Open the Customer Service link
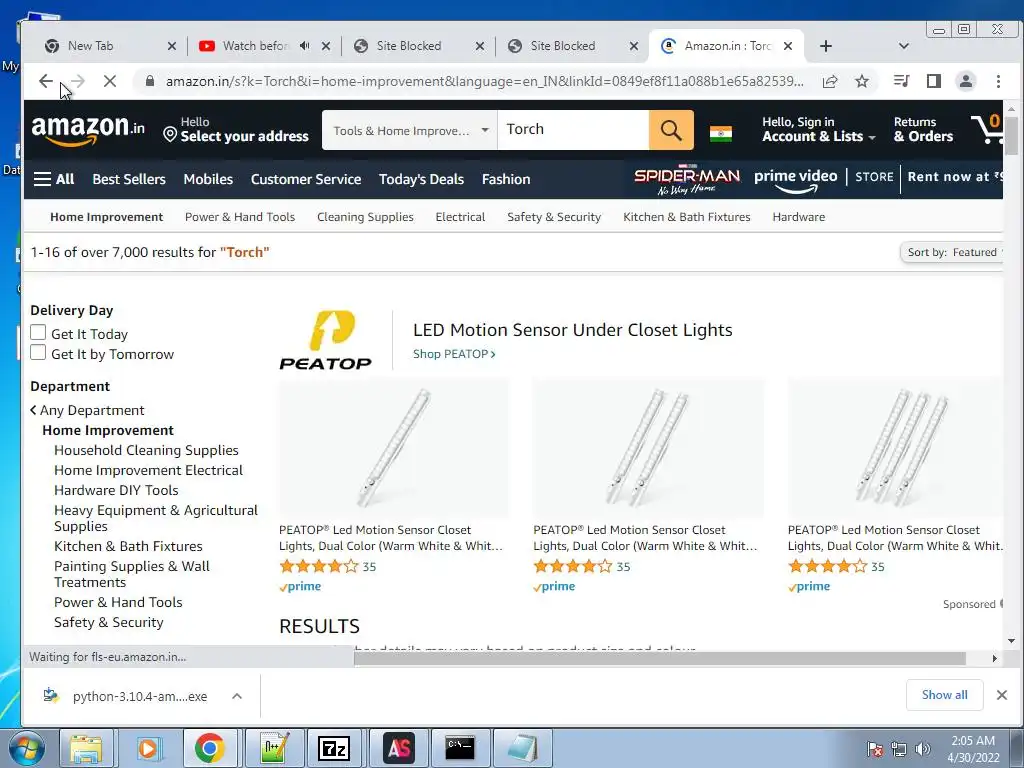The width and height of the screenshot is (1024, 768). 306,179
